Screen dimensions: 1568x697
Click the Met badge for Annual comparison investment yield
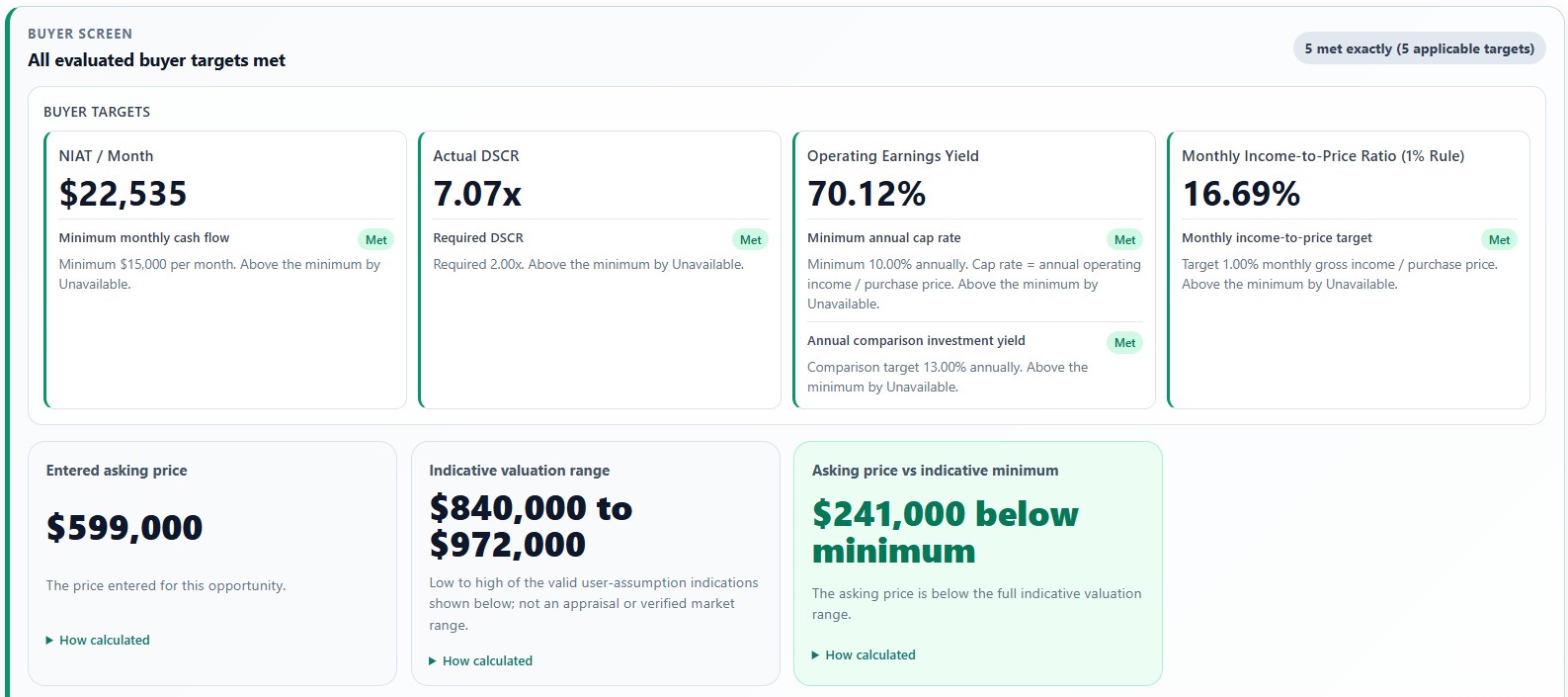coord(1124,342)
